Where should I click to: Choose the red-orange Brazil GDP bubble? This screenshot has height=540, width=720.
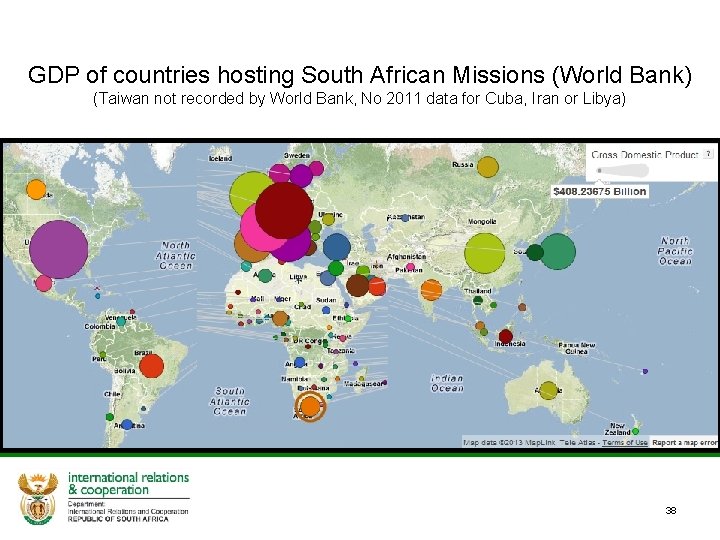click(x=152, y=366)
